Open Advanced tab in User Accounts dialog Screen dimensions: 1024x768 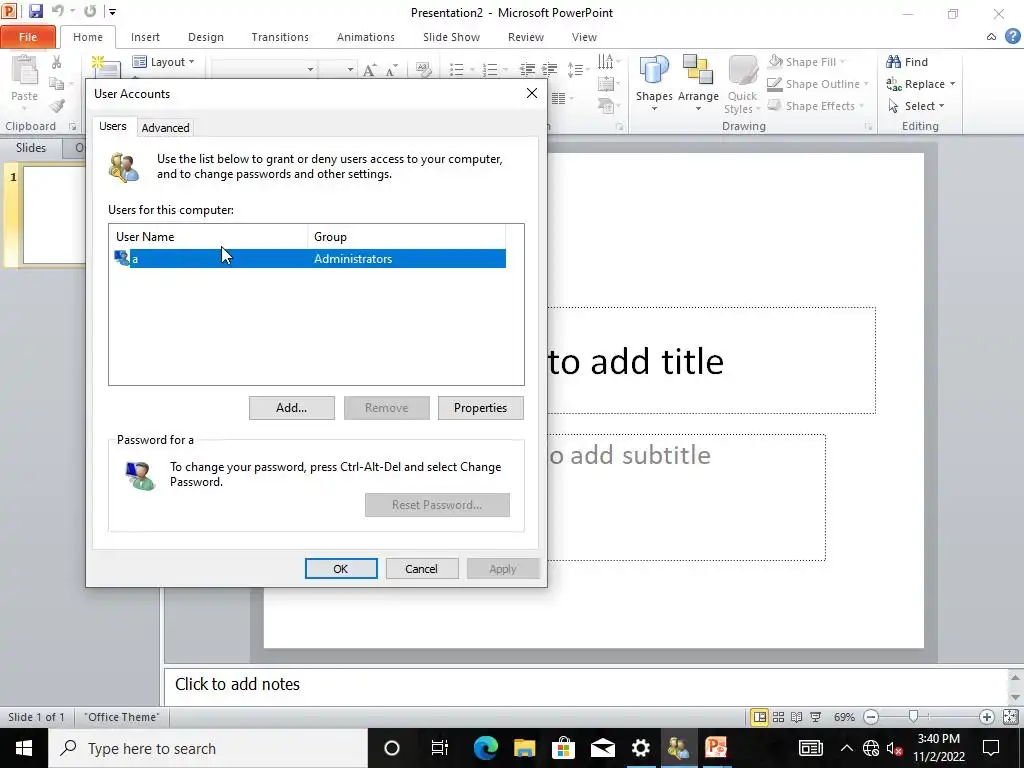(165, 128)
